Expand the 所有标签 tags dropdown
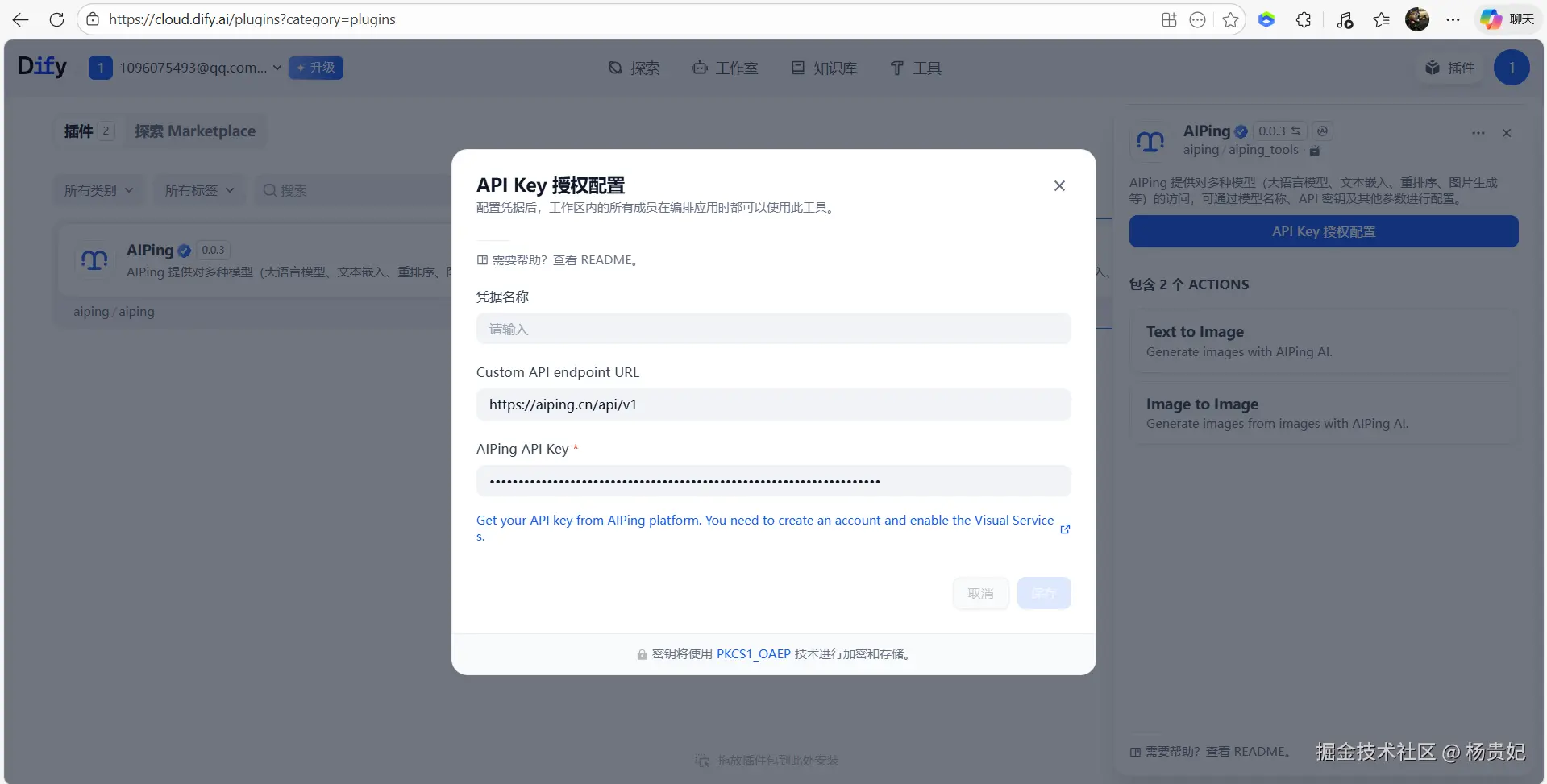The height and width of the screenshot is (784, 1547). (x=200, y=191)
